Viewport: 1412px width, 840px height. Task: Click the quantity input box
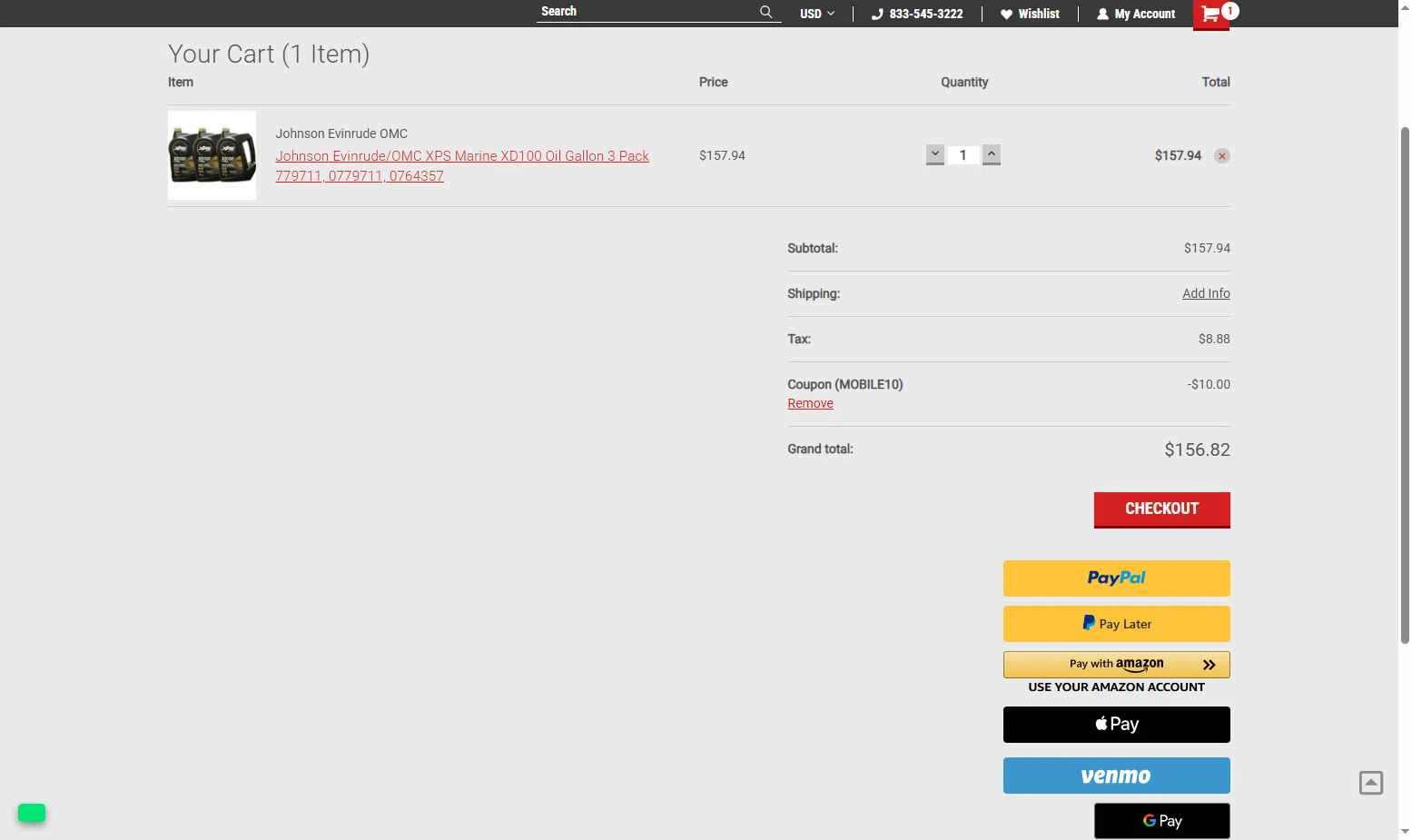coord(963,155)
